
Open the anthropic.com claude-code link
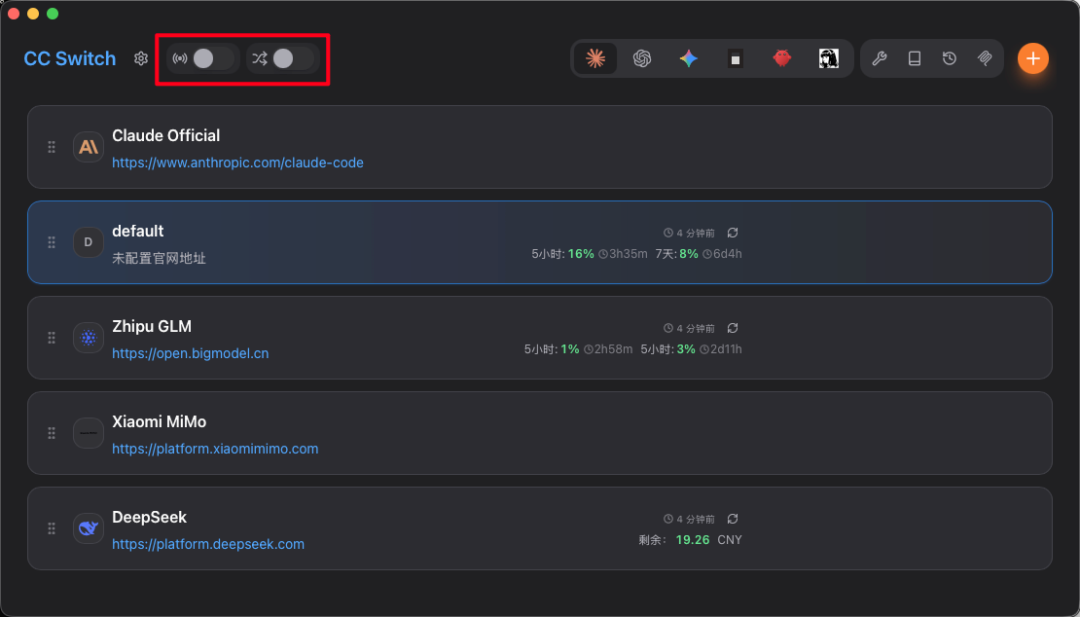237,162
